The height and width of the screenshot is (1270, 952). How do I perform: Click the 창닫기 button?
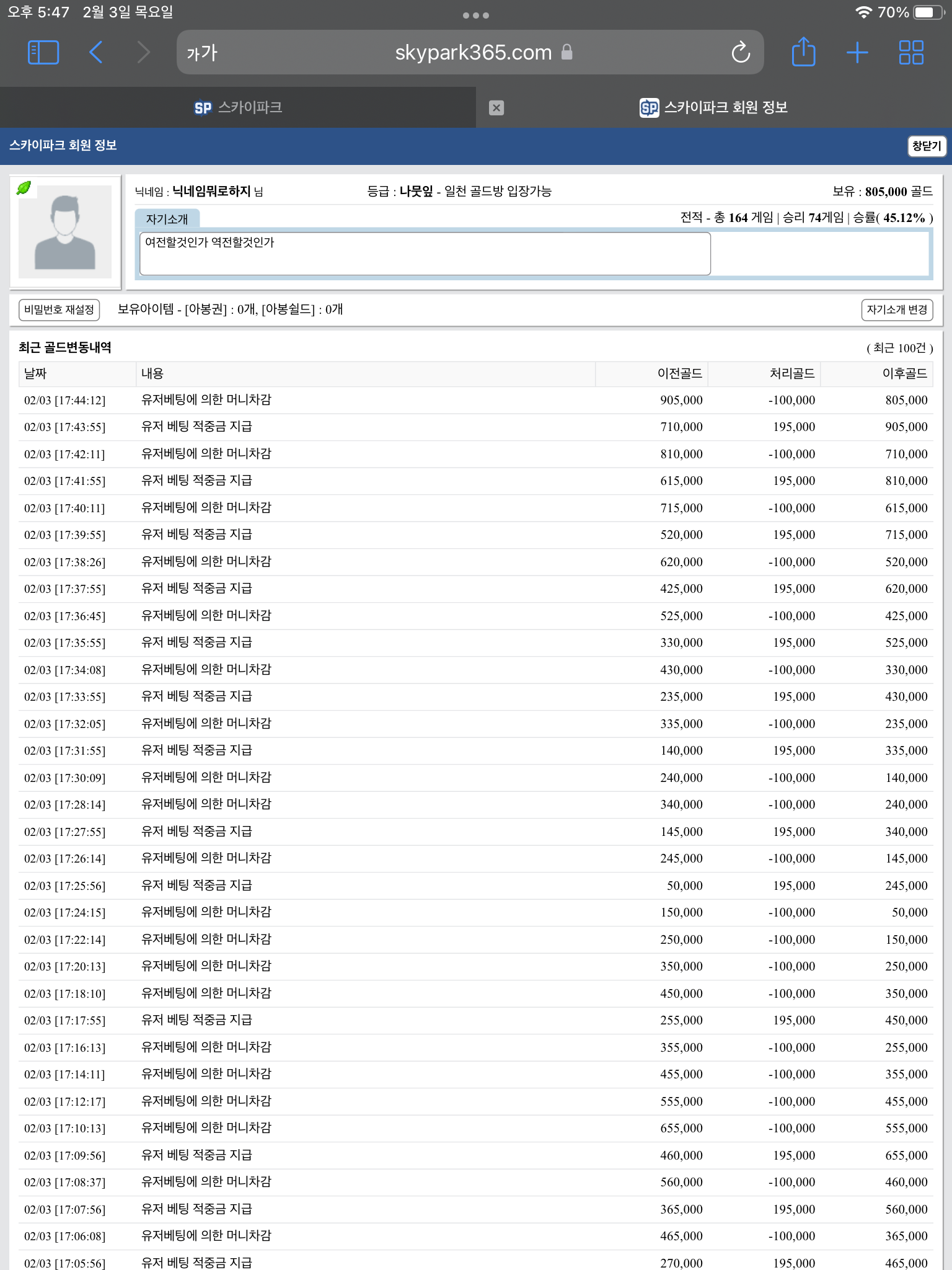pos(927,146)
